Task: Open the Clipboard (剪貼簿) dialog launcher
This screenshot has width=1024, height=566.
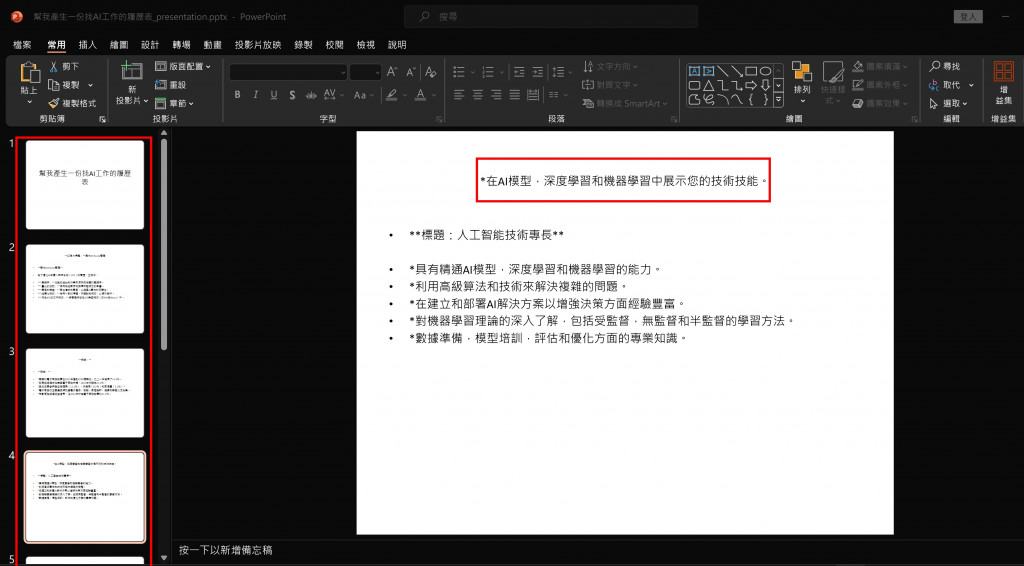Action: 103,119
